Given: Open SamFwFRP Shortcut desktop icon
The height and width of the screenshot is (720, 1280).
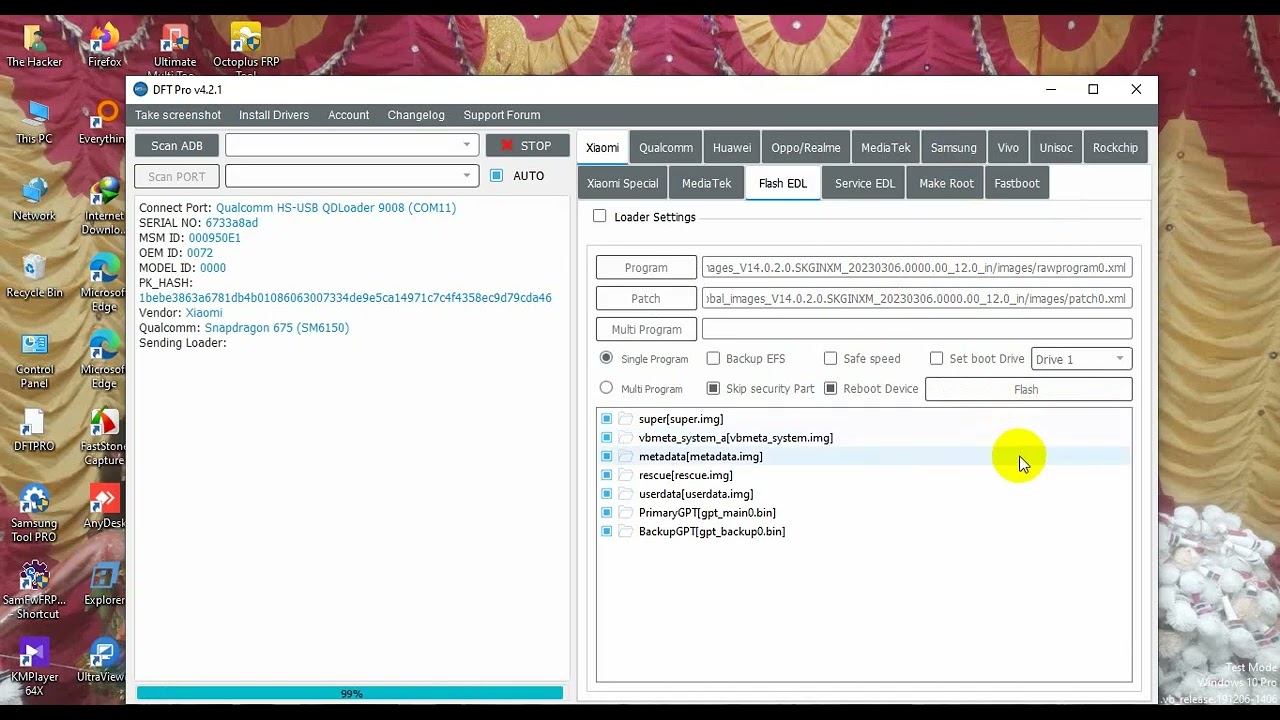Looking at the screenshot, I should pos(34,590).
